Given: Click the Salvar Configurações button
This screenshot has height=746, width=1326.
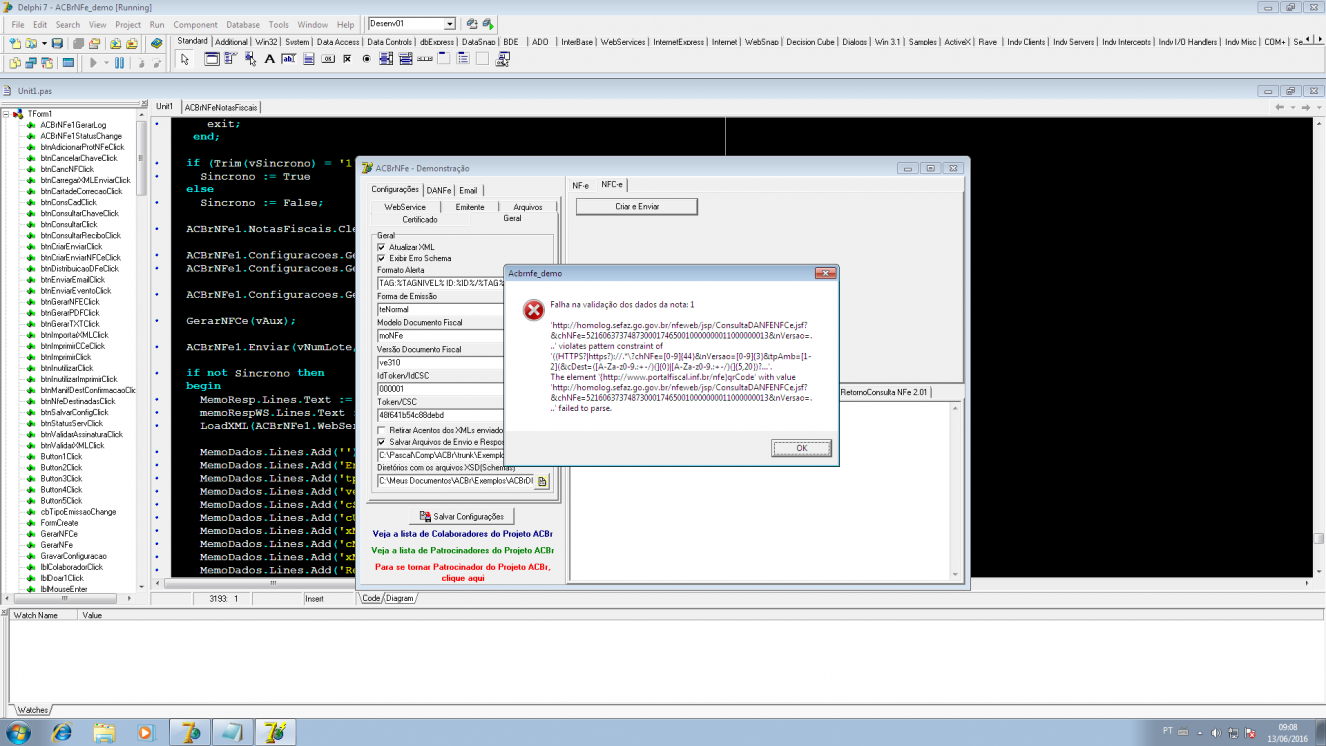Looking at the screenshot, I should (462, 516).
